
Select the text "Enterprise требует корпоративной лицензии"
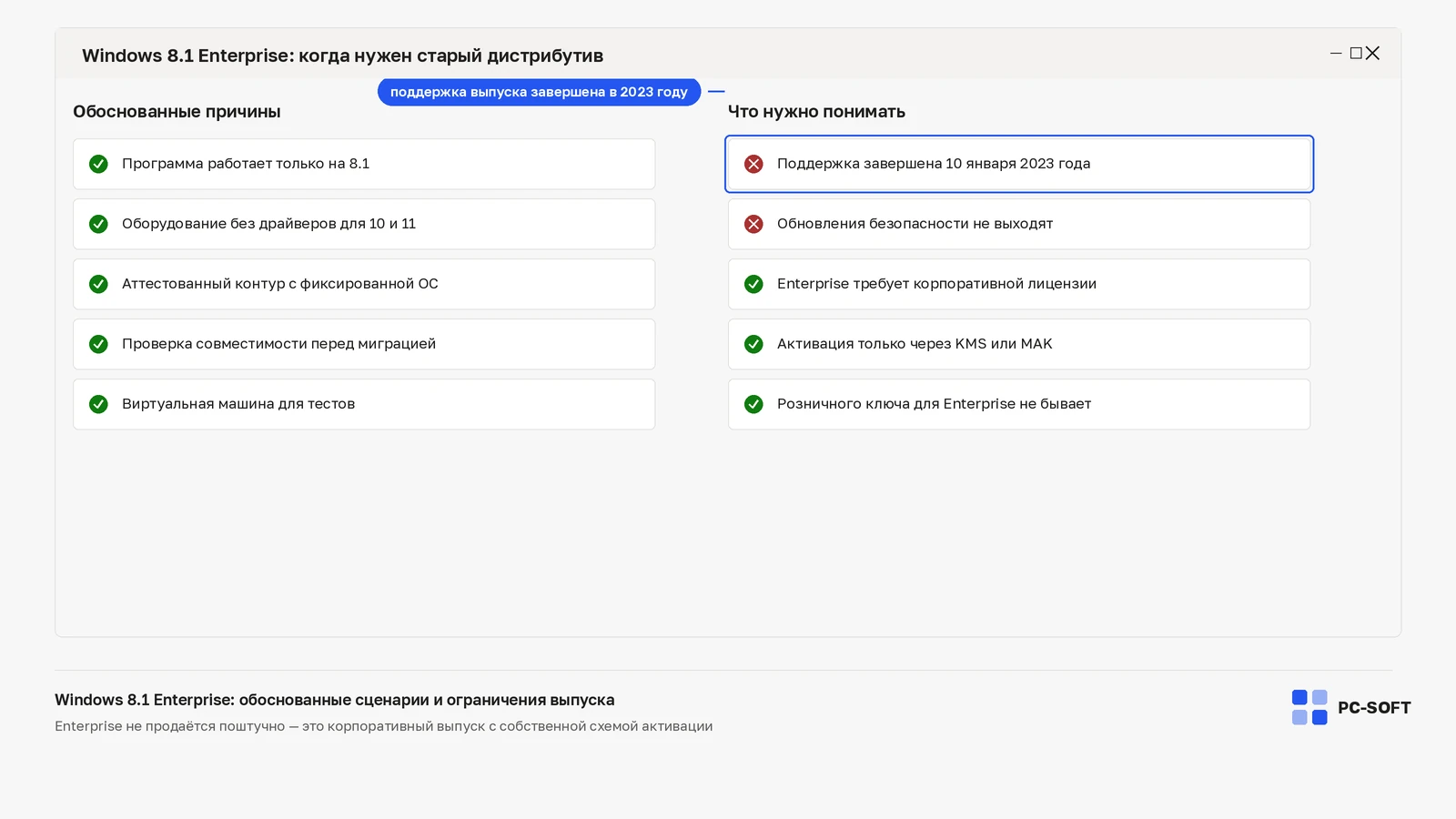[936, 284]
